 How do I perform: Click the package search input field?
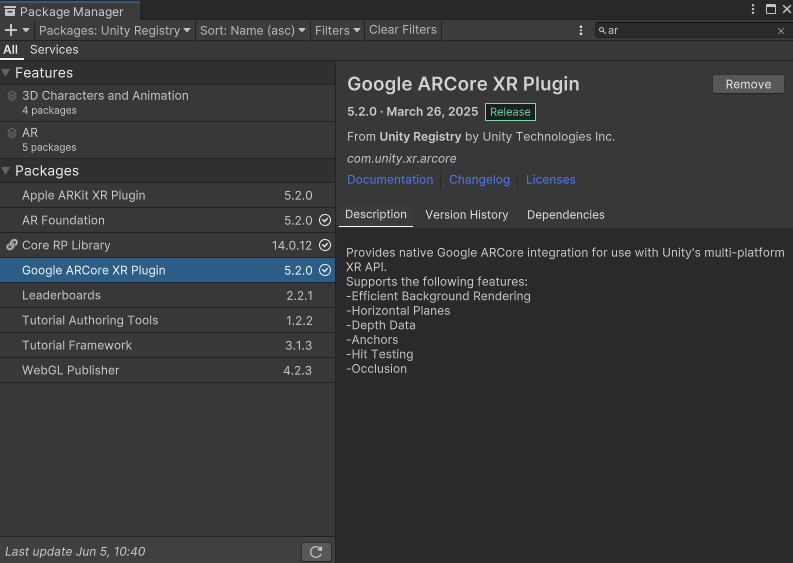[690, 31]
